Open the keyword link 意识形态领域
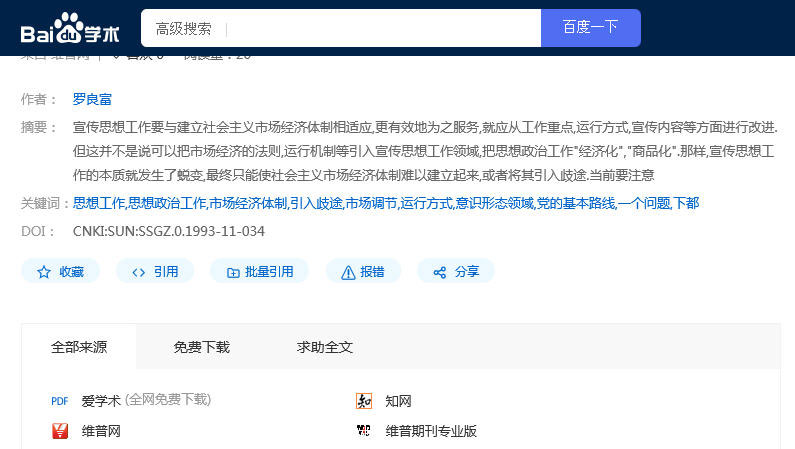Viewport: 795px width, 449px height. pyautogui.click(x=494, y=203)
